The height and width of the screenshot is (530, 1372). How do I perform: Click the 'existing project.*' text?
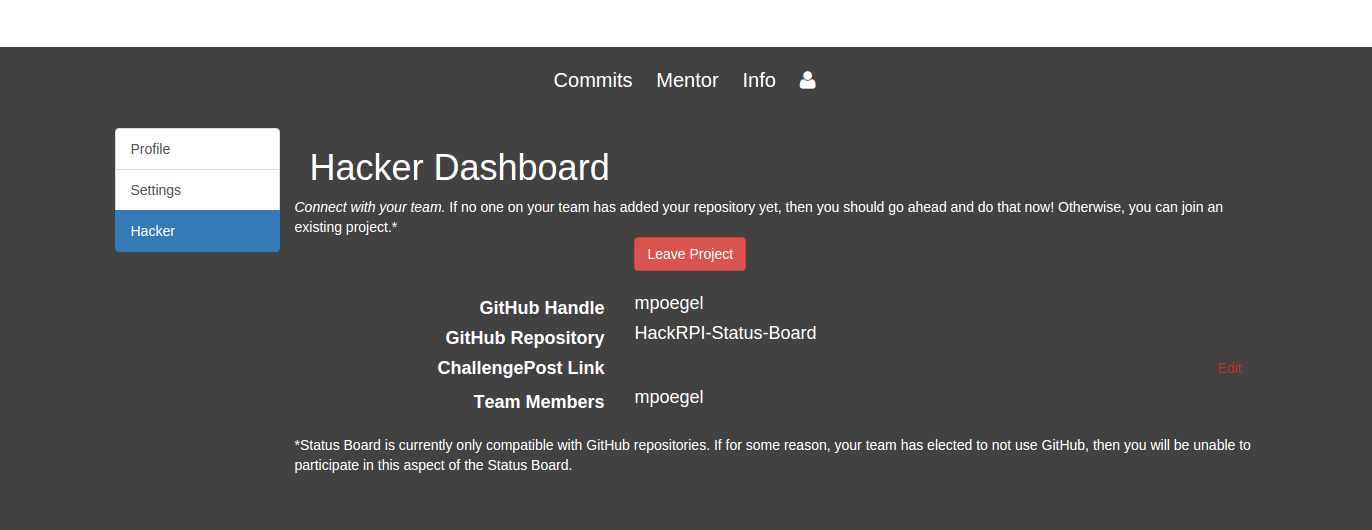point(345,227)
